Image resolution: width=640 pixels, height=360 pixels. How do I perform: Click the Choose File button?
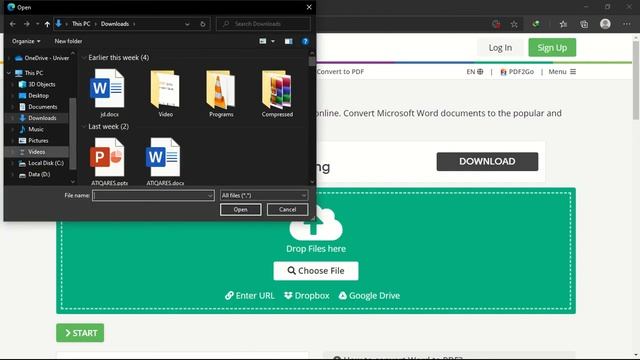pos(316,271)
